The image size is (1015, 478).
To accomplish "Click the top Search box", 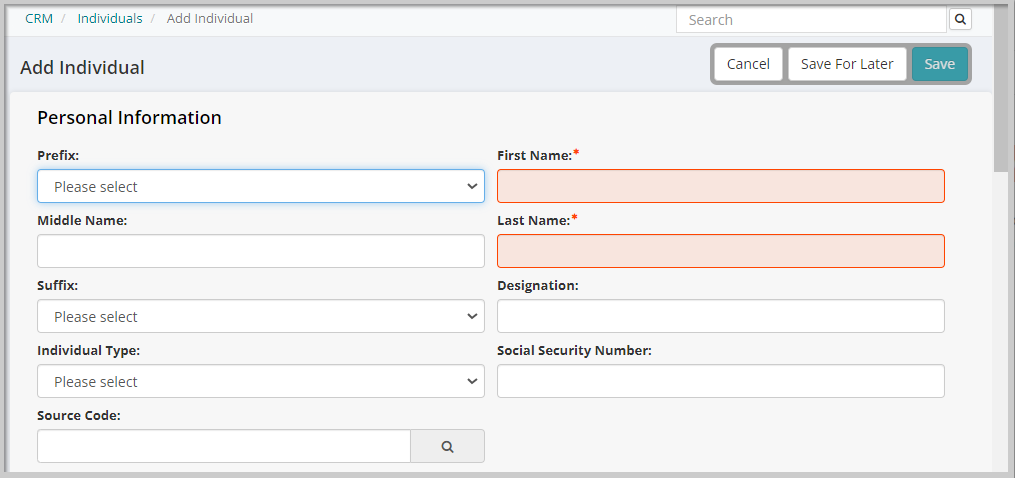I will (811, 19).
